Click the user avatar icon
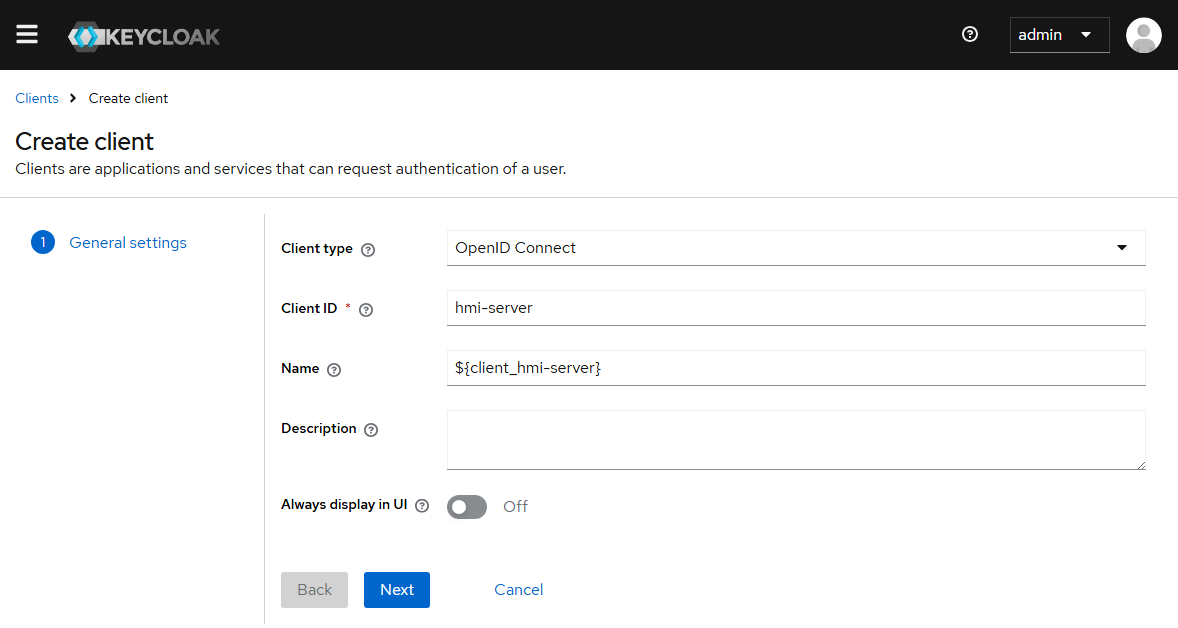Viewport: 1178px width, 628px height. (1143, 35)
